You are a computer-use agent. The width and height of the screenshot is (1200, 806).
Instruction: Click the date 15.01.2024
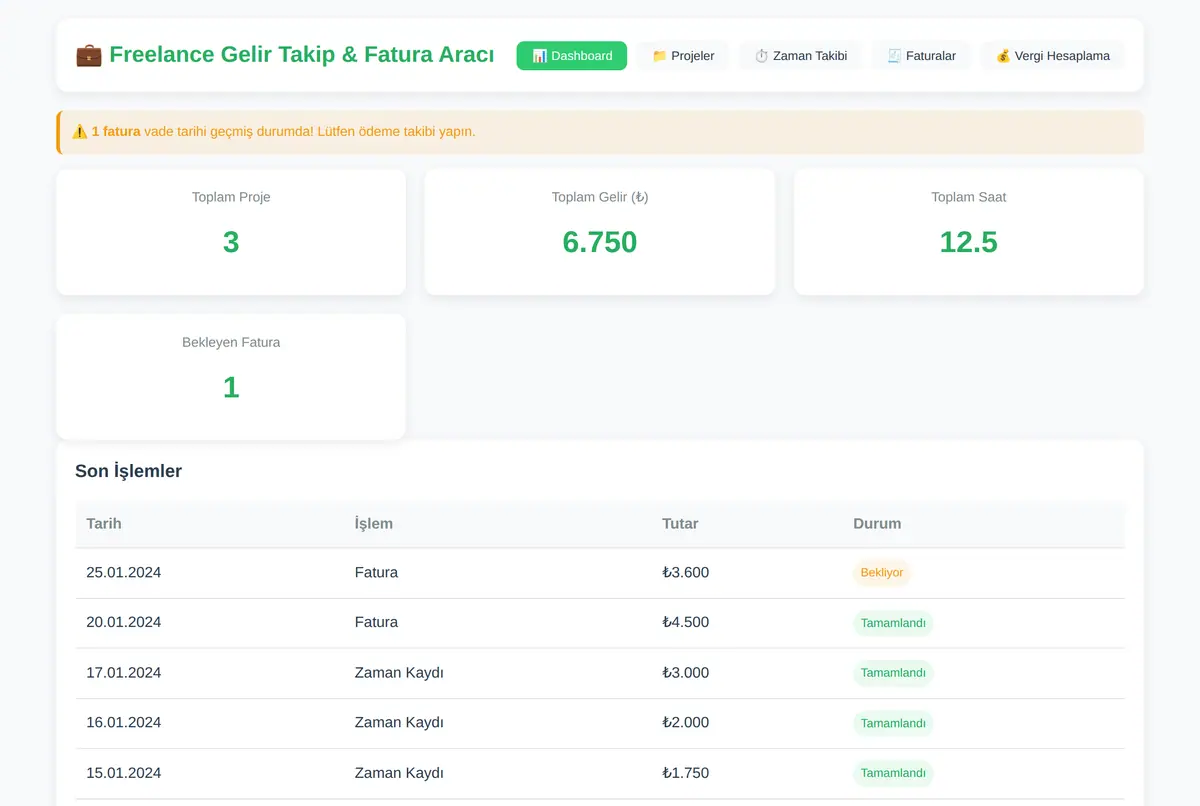pos(124,773)
